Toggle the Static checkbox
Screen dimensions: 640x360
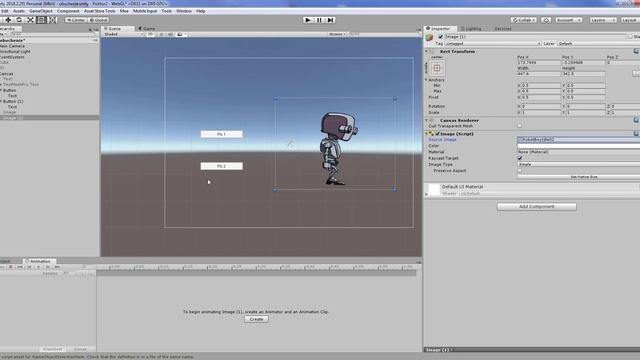[631, 37]
